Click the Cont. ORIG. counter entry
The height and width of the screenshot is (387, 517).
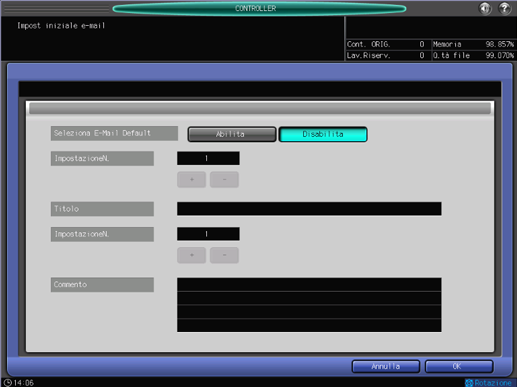coord(386,44)
